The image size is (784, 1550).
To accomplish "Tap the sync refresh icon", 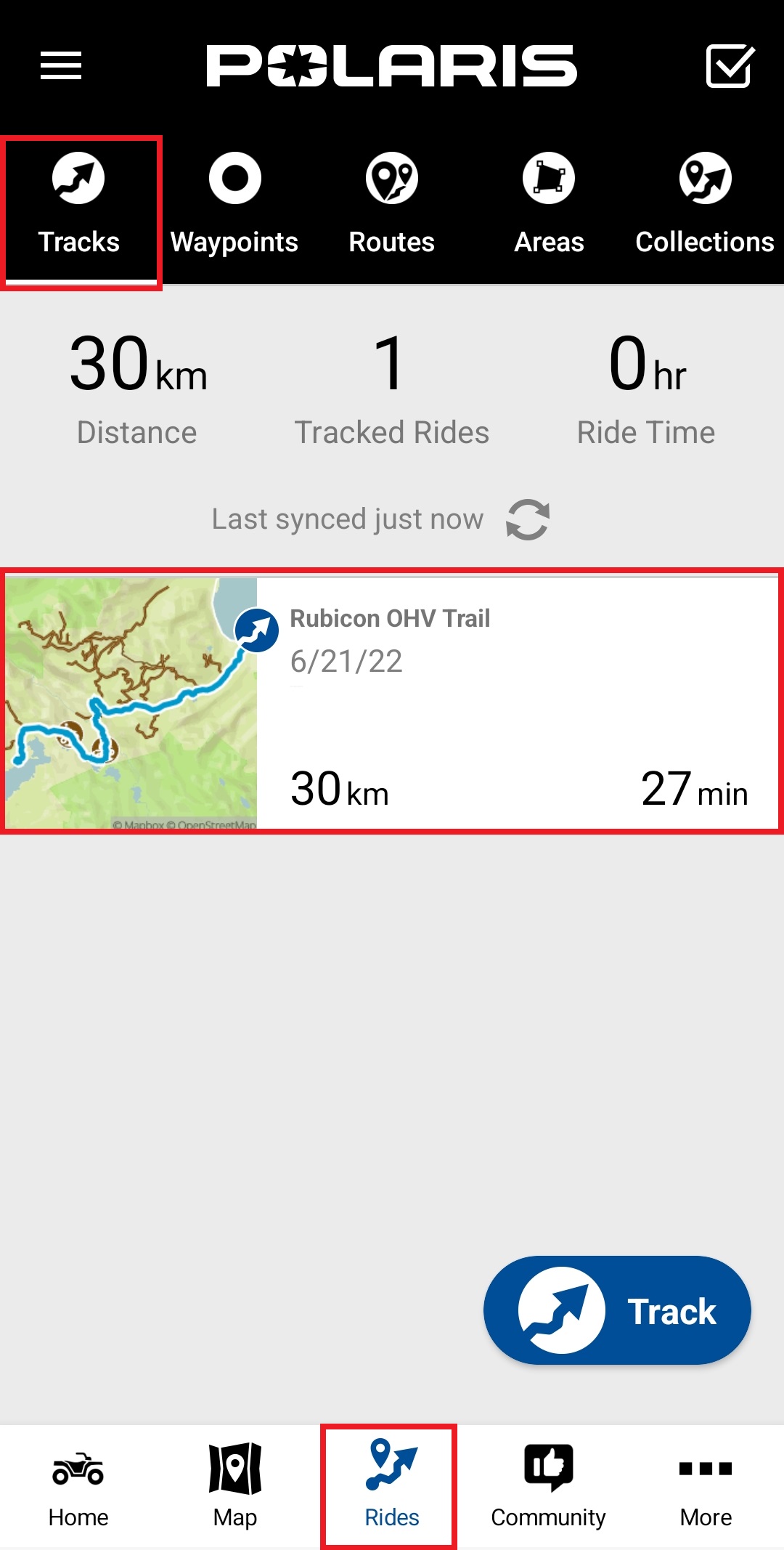I will point(528,520).
